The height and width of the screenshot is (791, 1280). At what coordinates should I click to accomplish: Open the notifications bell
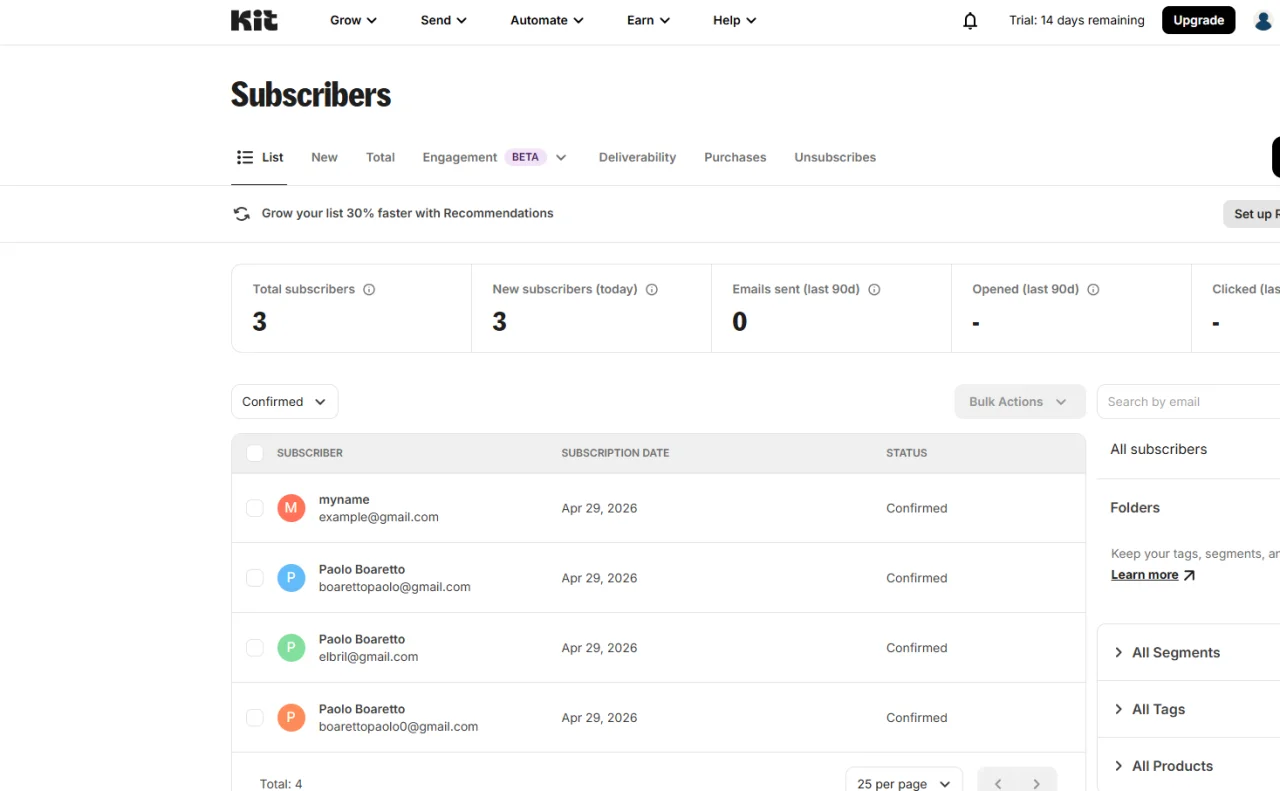click(970, 20)
